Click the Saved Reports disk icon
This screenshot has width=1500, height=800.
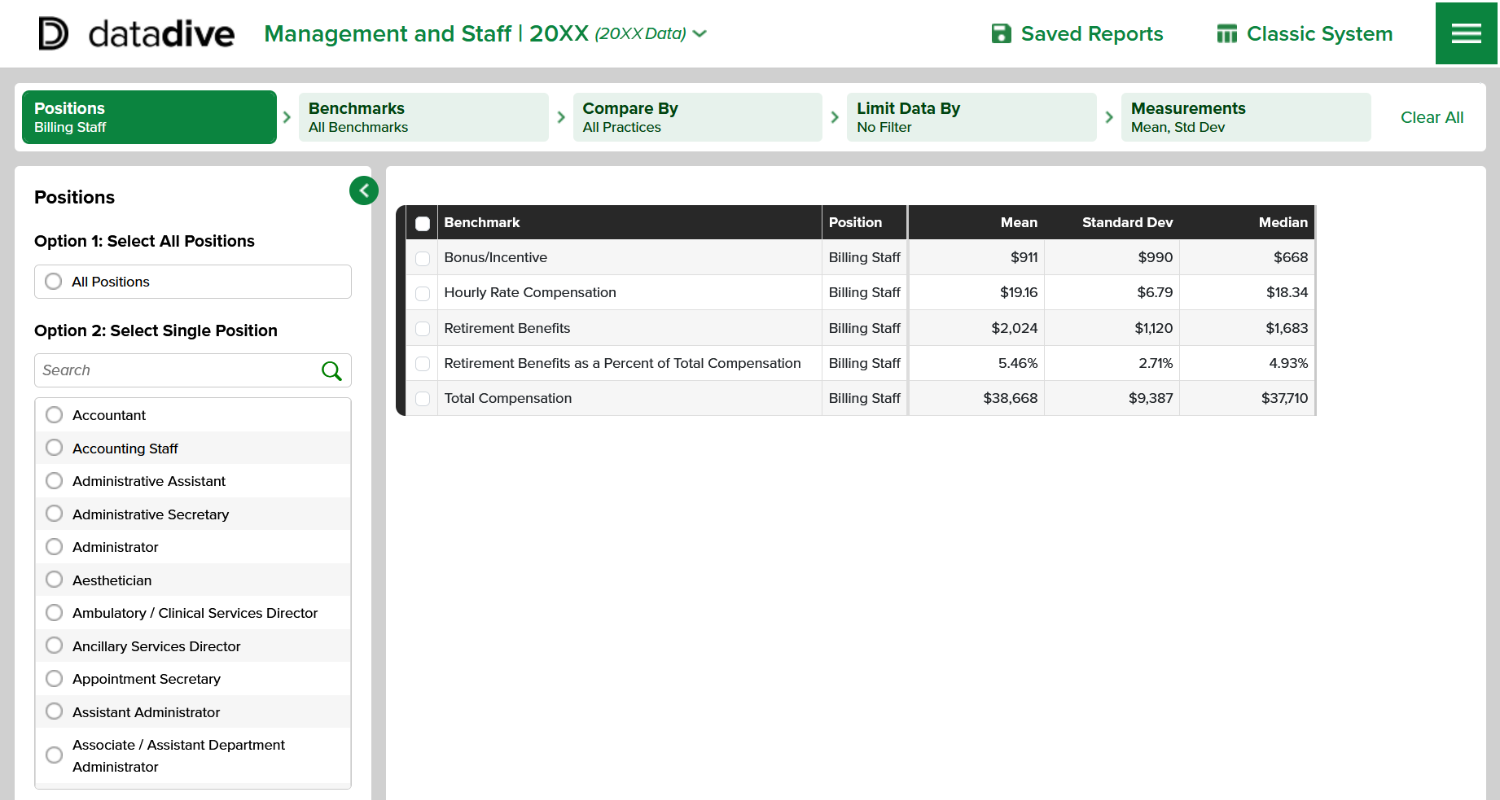1001,34
